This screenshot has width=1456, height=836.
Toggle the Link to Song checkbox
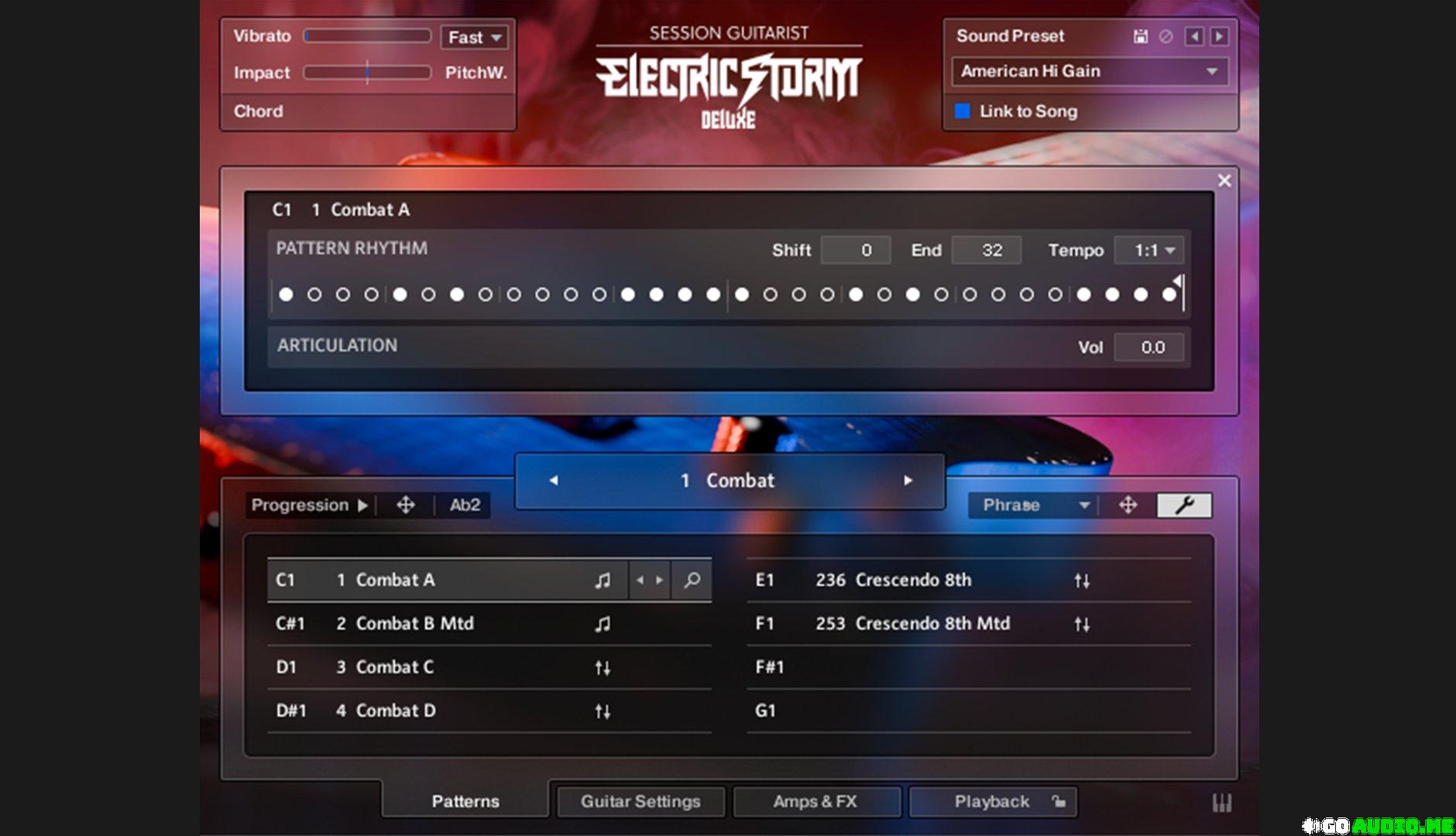click(963, 111)
